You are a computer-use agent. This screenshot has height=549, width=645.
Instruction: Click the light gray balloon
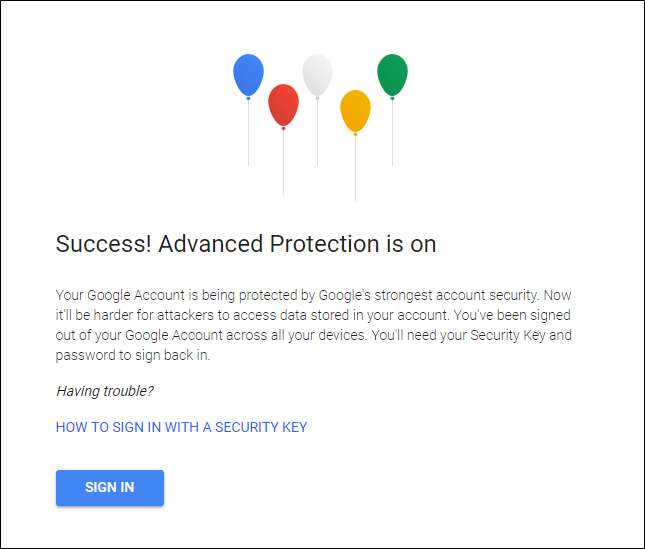point(317,74)
